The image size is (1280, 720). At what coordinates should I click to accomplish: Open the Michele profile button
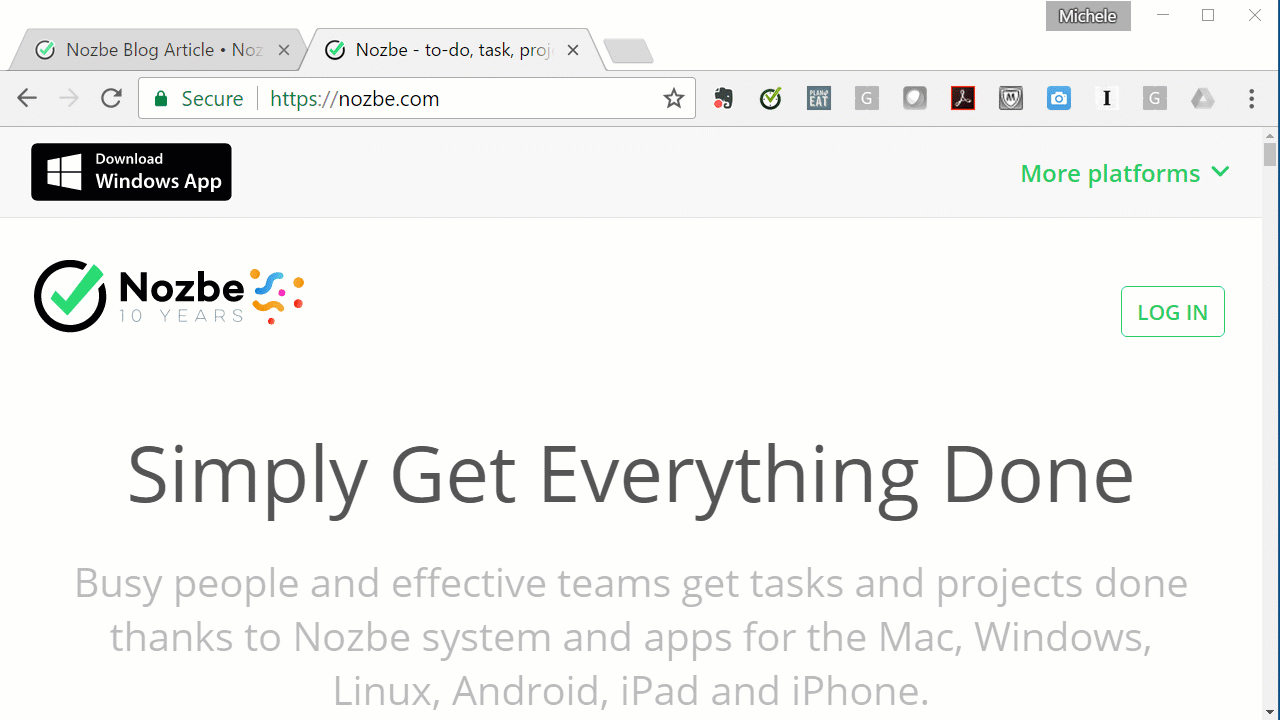click(x=1088, y=16)
